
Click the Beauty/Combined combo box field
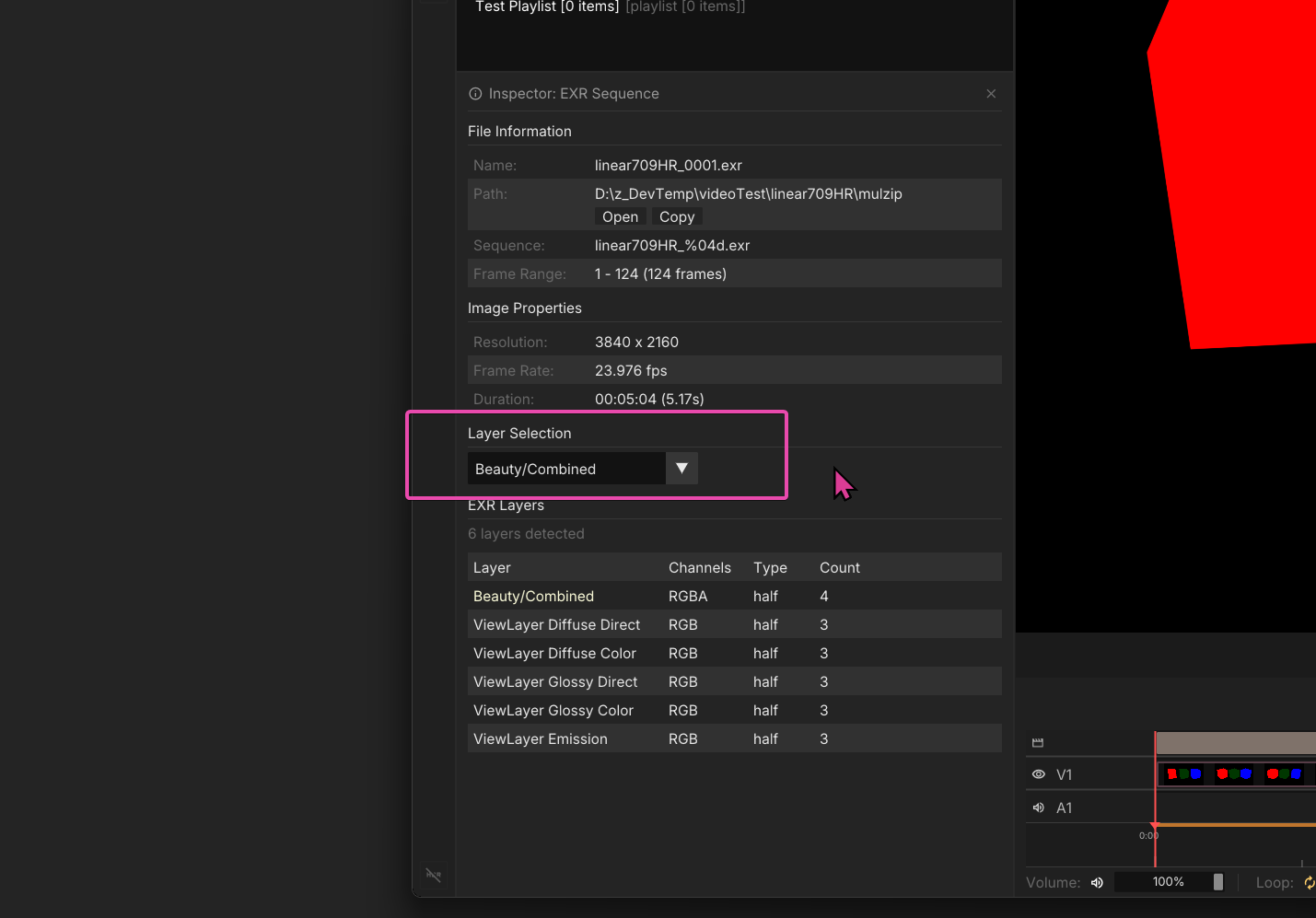(x=566, y=470)
